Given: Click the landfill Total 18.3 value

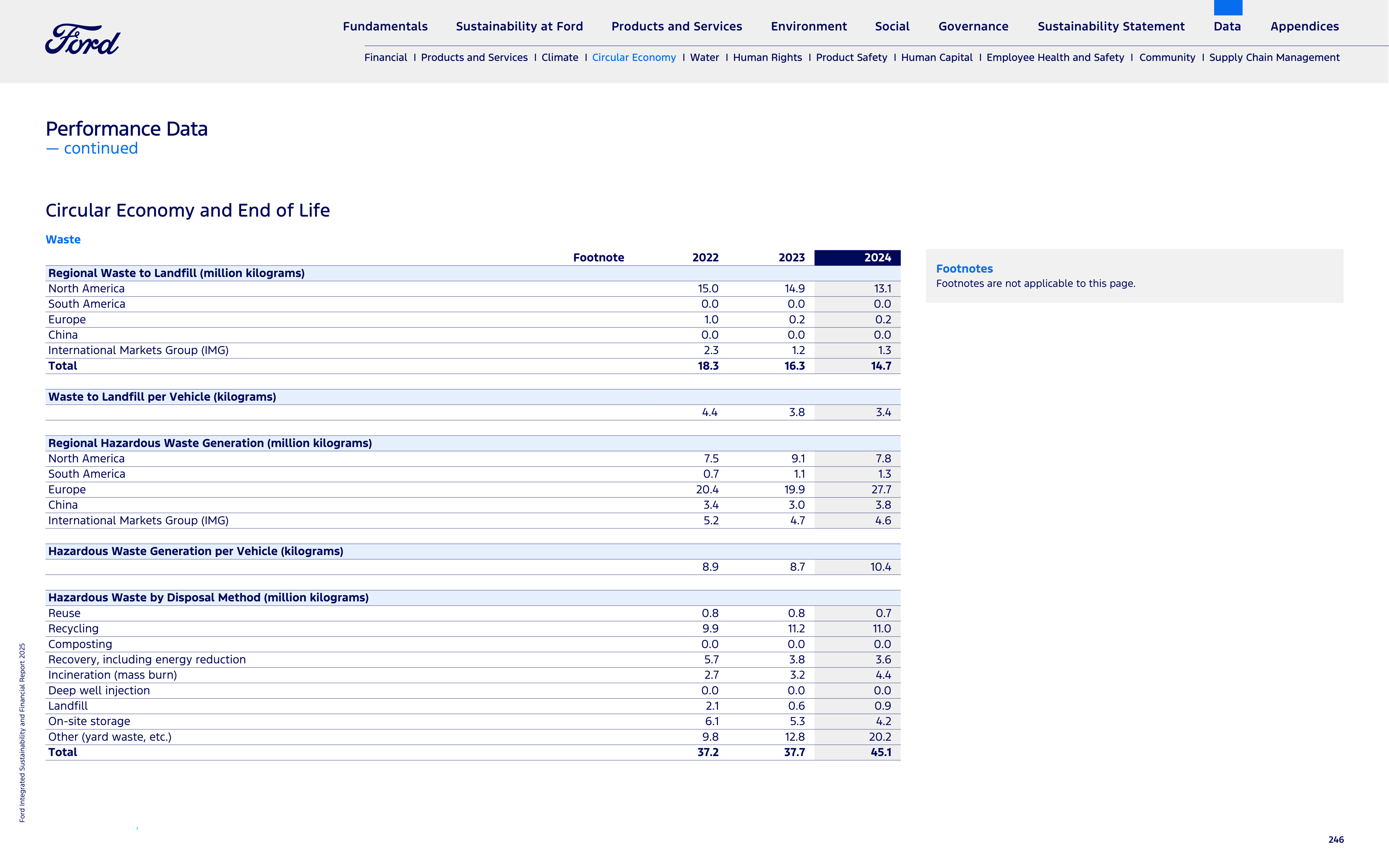Looking at the screenshot, I should pyautogui.click(x=708, y=366).
